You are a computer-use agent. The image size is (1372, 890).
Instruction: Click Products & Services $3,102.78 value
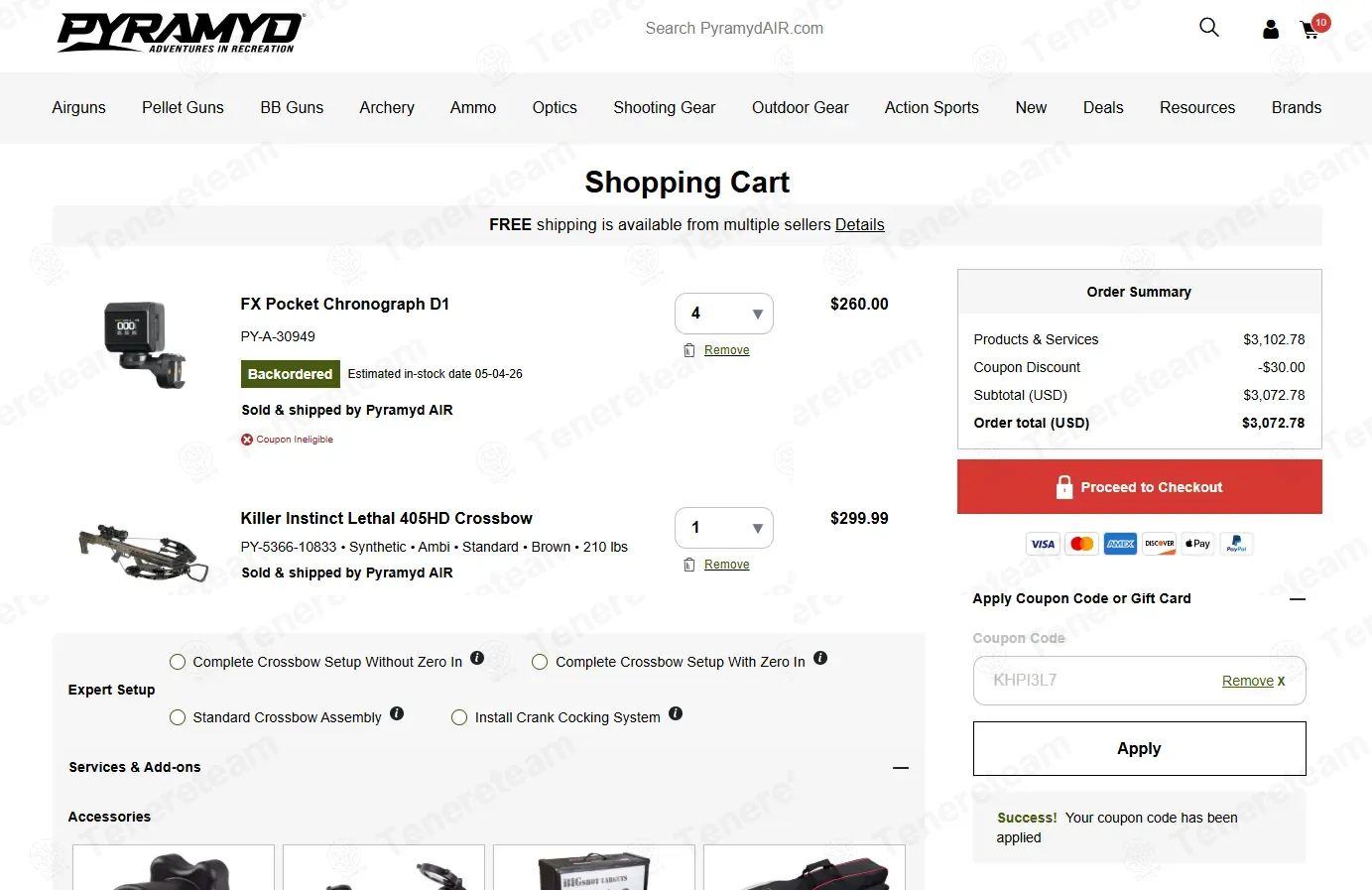tap(1274, 339)
